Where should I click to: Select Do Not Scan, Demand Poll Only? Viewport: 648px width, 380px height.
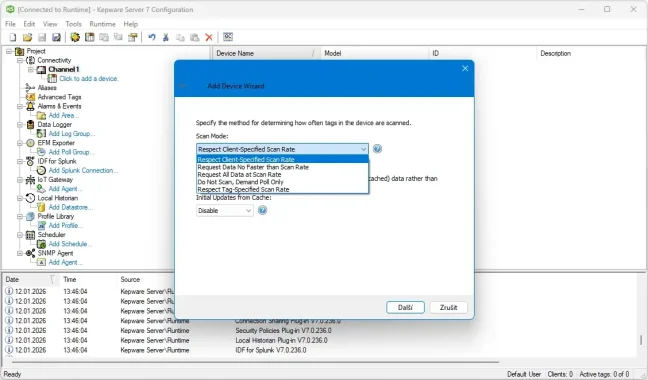[282, 182]
